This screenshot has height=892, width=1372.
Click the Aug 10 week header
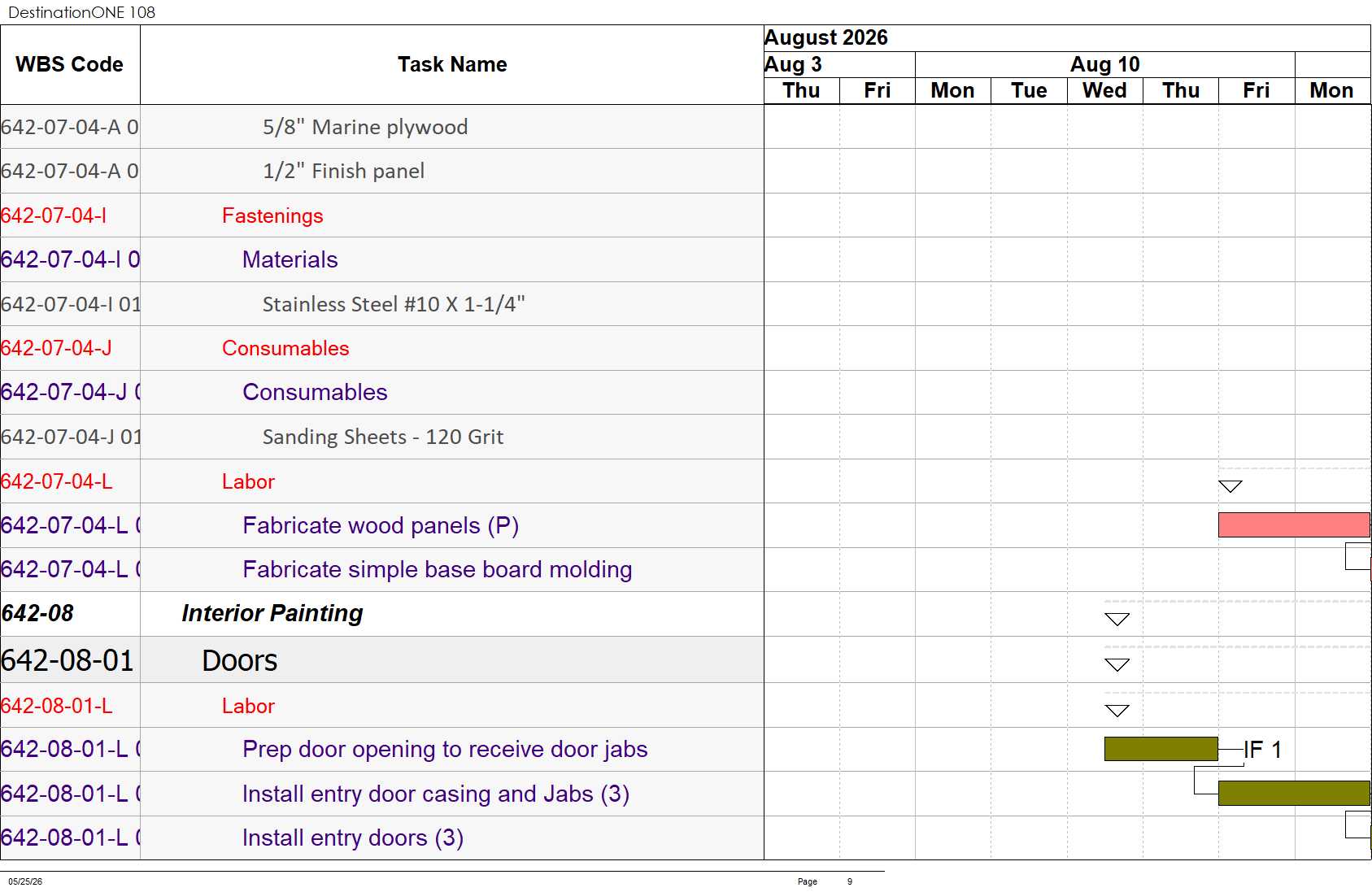(1104, 64)
